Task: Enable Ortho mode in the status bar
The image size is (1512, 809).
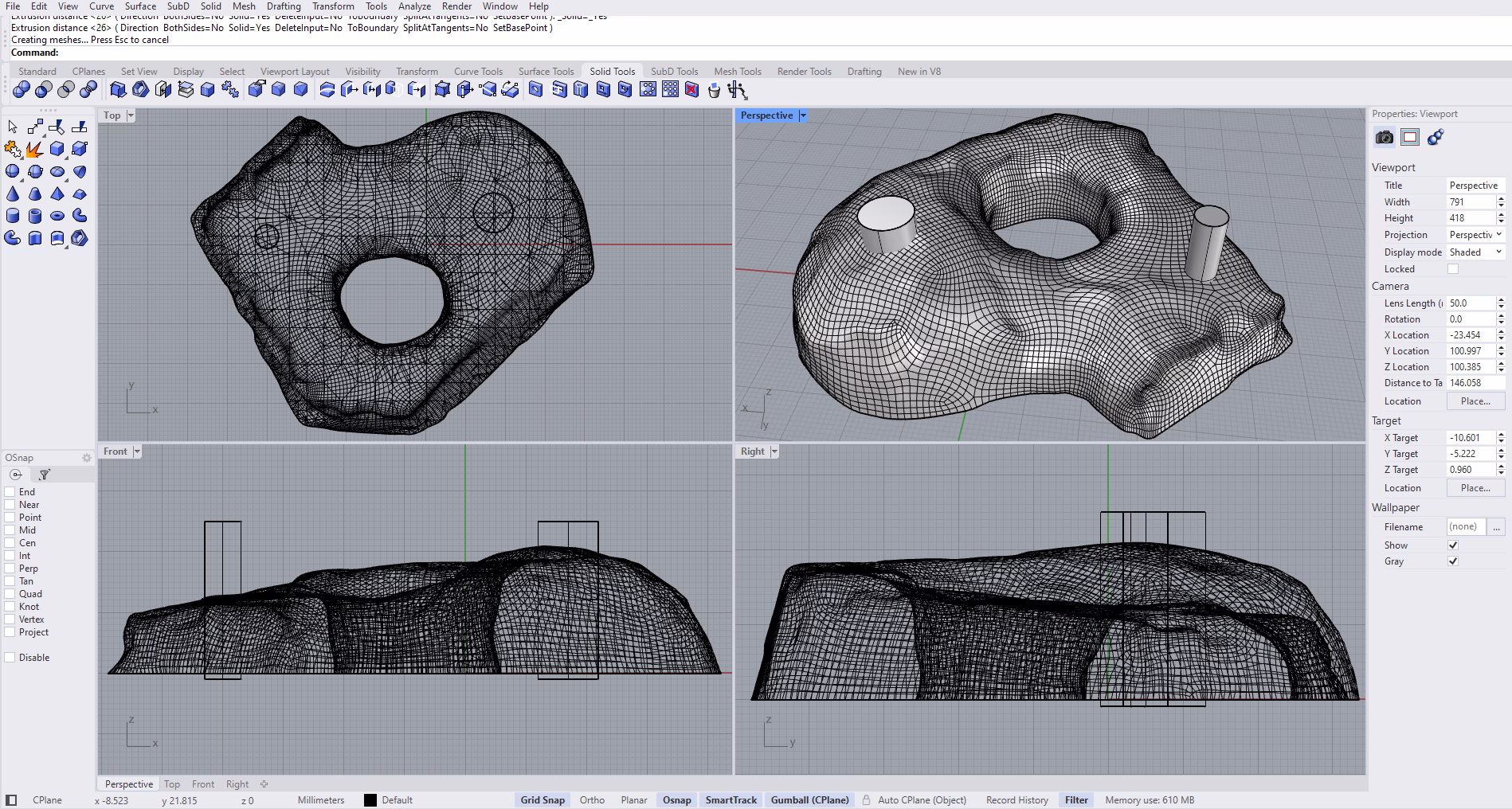Action: pos(592,800)
